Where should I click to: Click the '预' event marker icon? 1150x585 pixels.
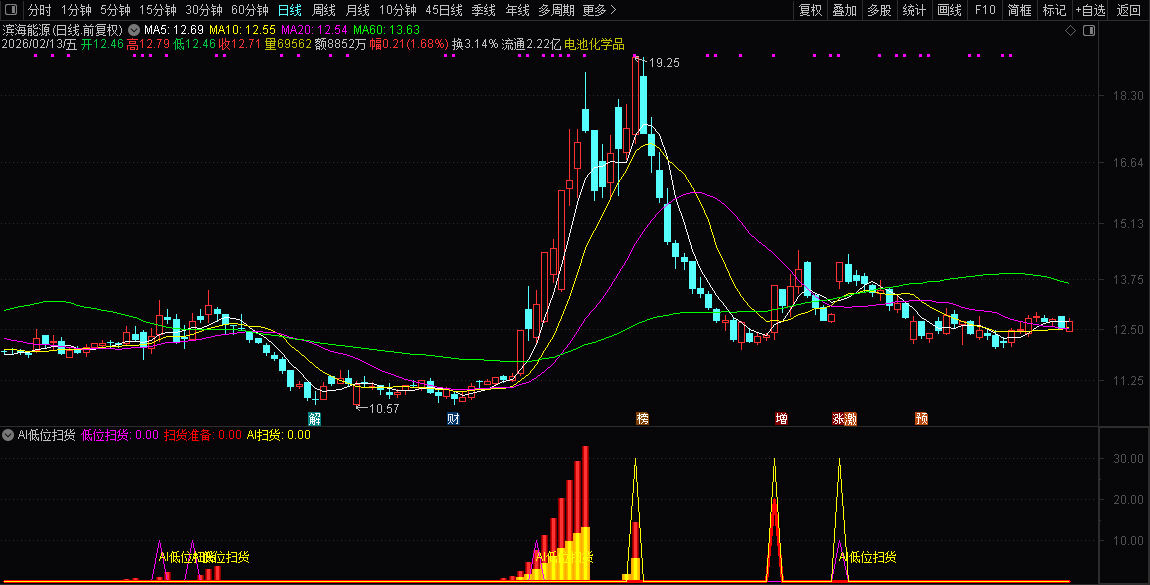pos(921,419)
